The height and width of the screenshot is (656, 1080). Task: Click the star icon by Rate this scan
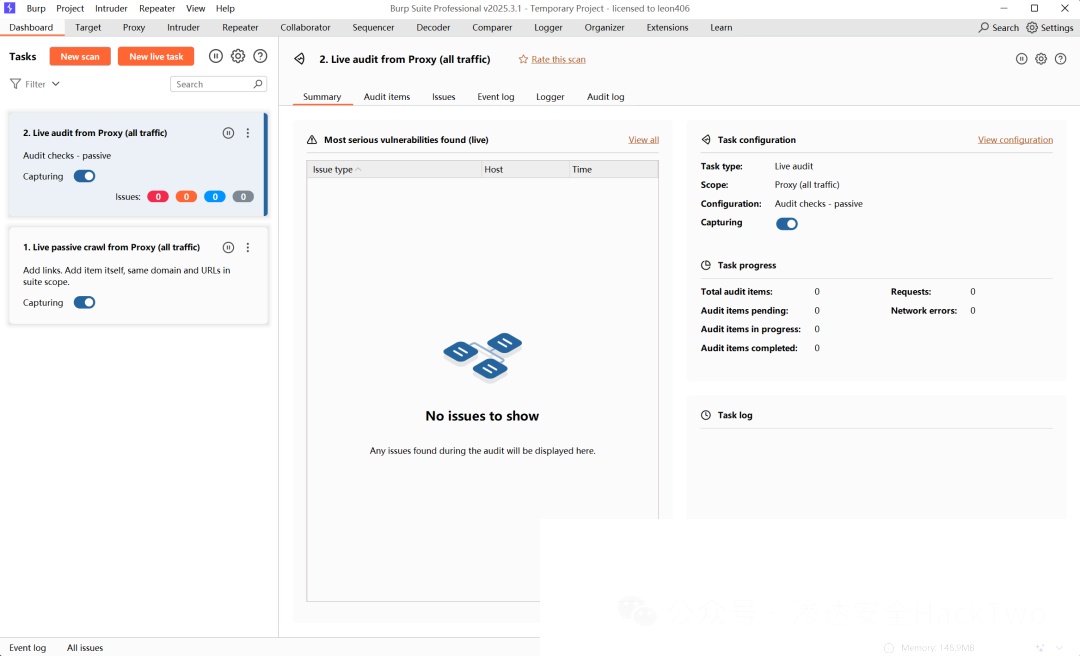pos(523,59)
